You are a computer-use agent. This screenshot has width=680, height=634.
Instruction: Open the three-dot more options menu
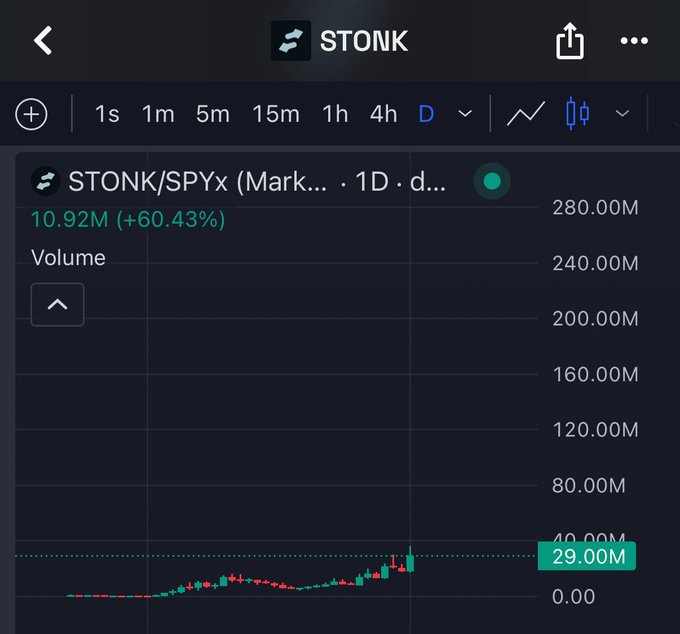pos(634,41)
